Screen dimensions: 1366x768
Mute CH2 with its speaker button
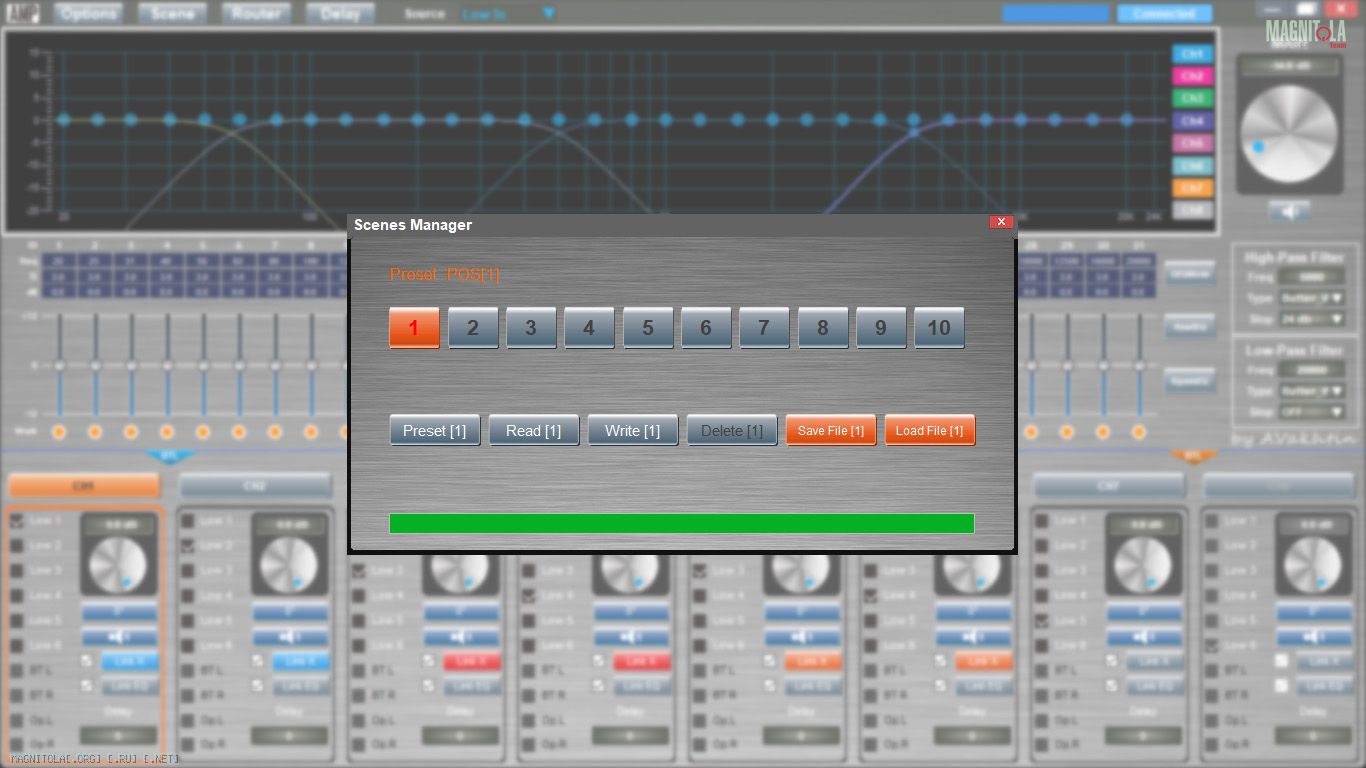click(290, 637)
